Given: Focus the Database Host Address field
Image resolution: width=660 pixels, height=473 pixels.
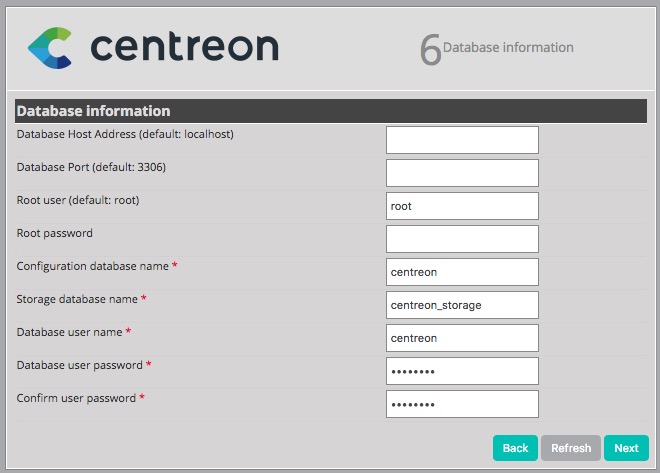Looking at the screenshot, I should point(462,140).
